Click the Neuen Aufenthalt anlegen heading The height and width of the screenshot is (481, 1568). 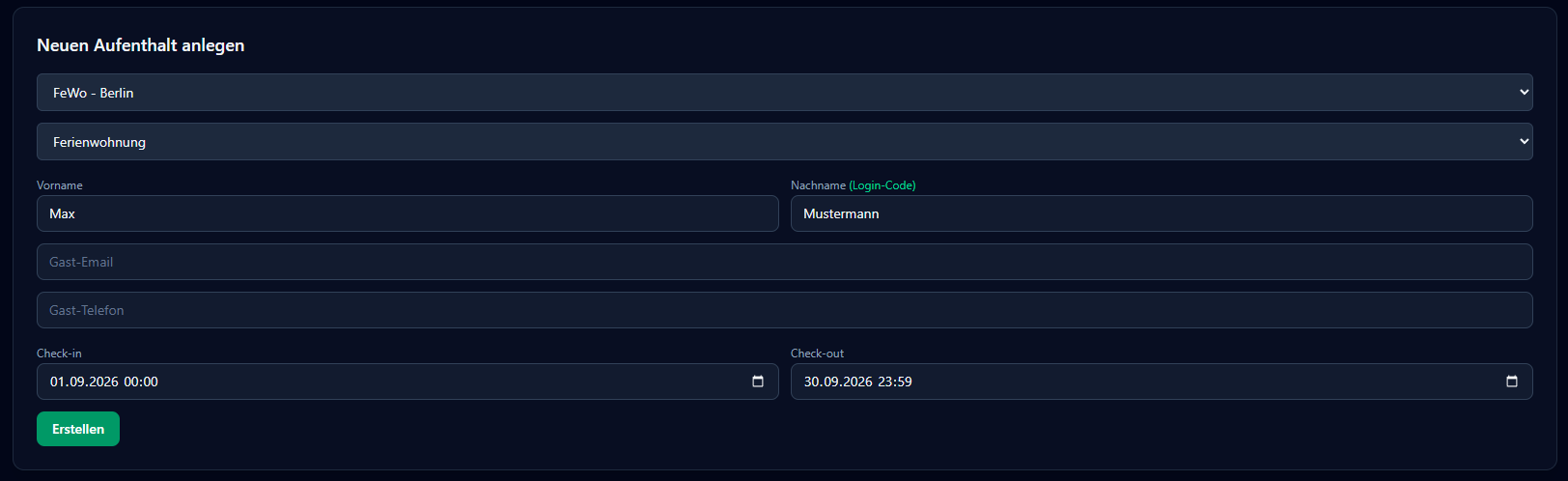141,45
